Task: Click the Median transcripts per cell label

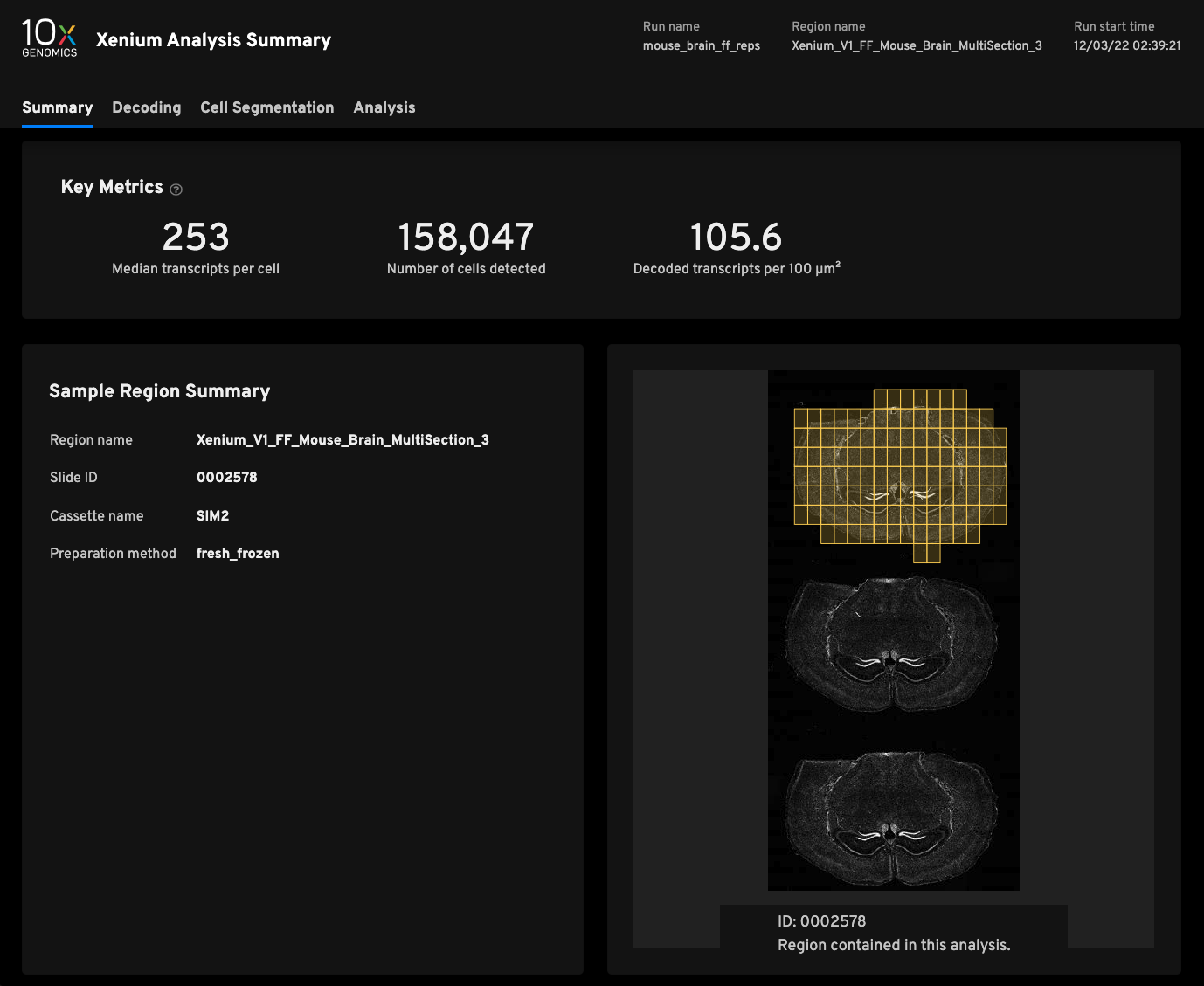Action: pos(196,269)
